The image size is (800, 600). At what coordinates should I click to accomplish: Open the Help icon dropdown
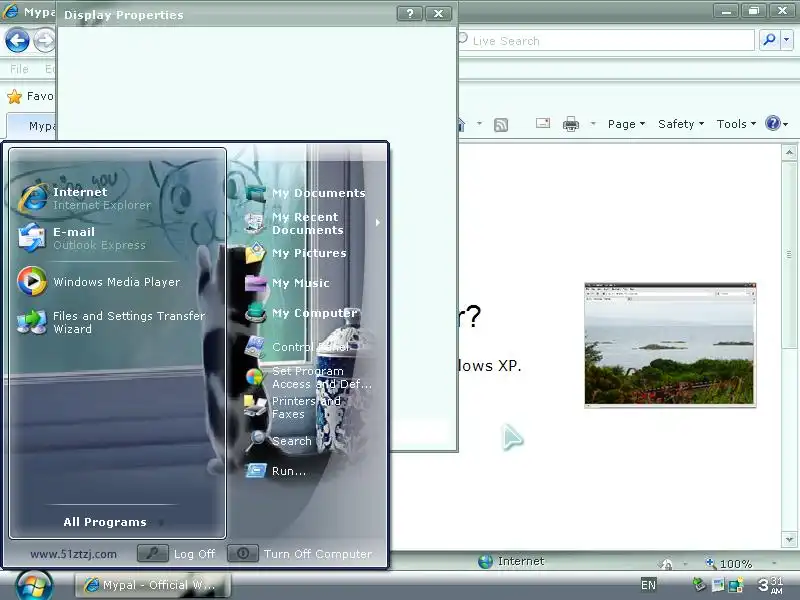(x=777, y=123)
